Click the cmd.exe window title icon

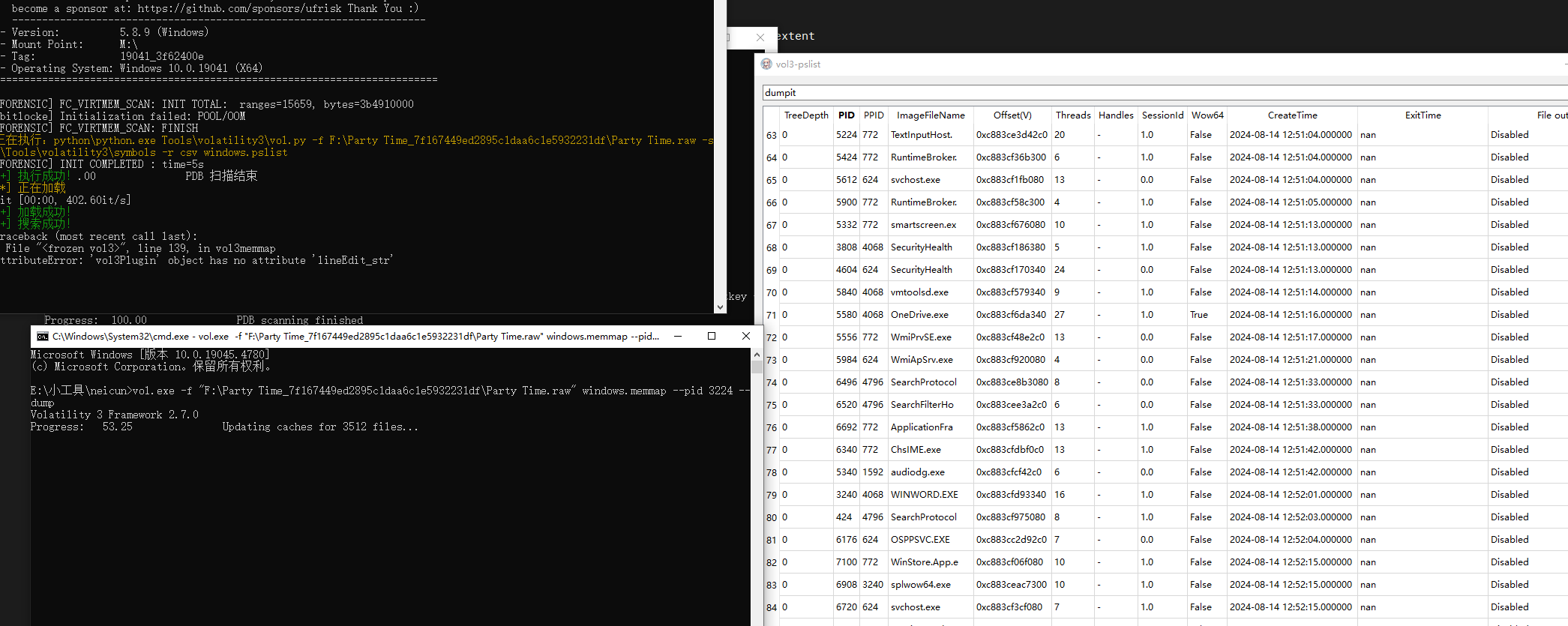pyautogui.click(x=43, y=337)
